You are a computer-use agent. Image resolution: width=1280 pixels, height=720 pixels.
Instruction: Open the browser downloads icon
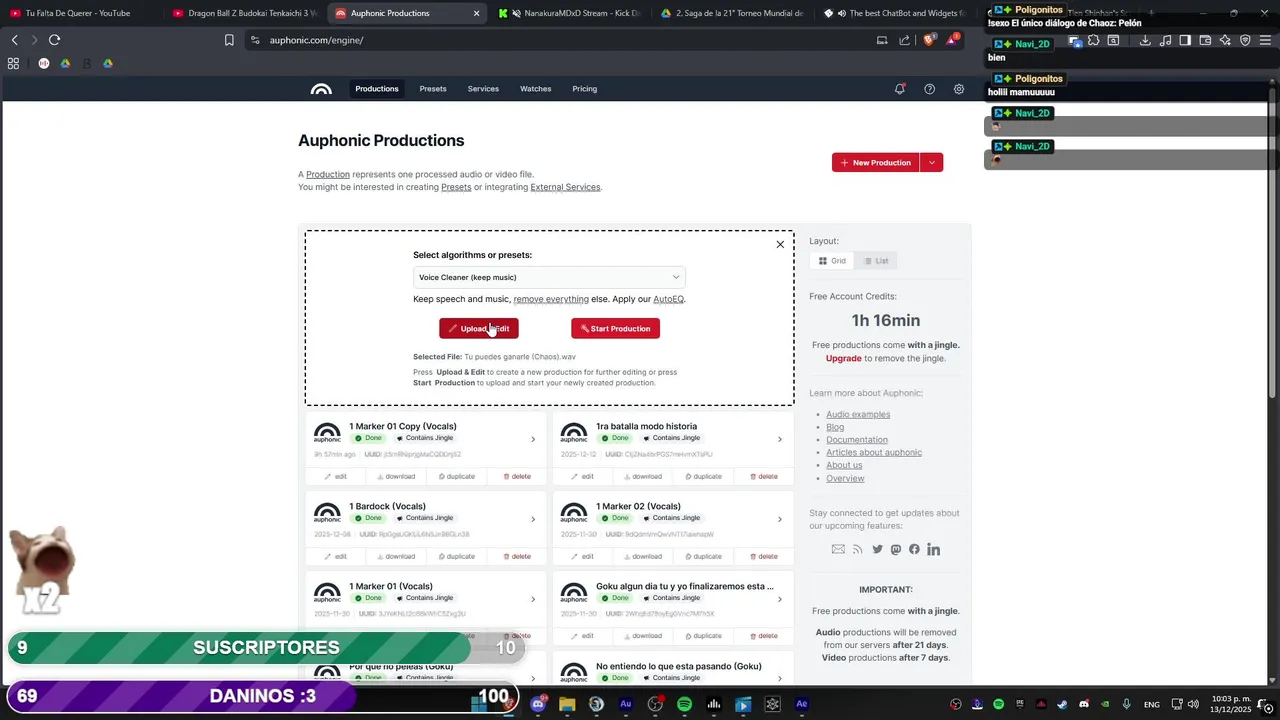[x=1145, y=40]
